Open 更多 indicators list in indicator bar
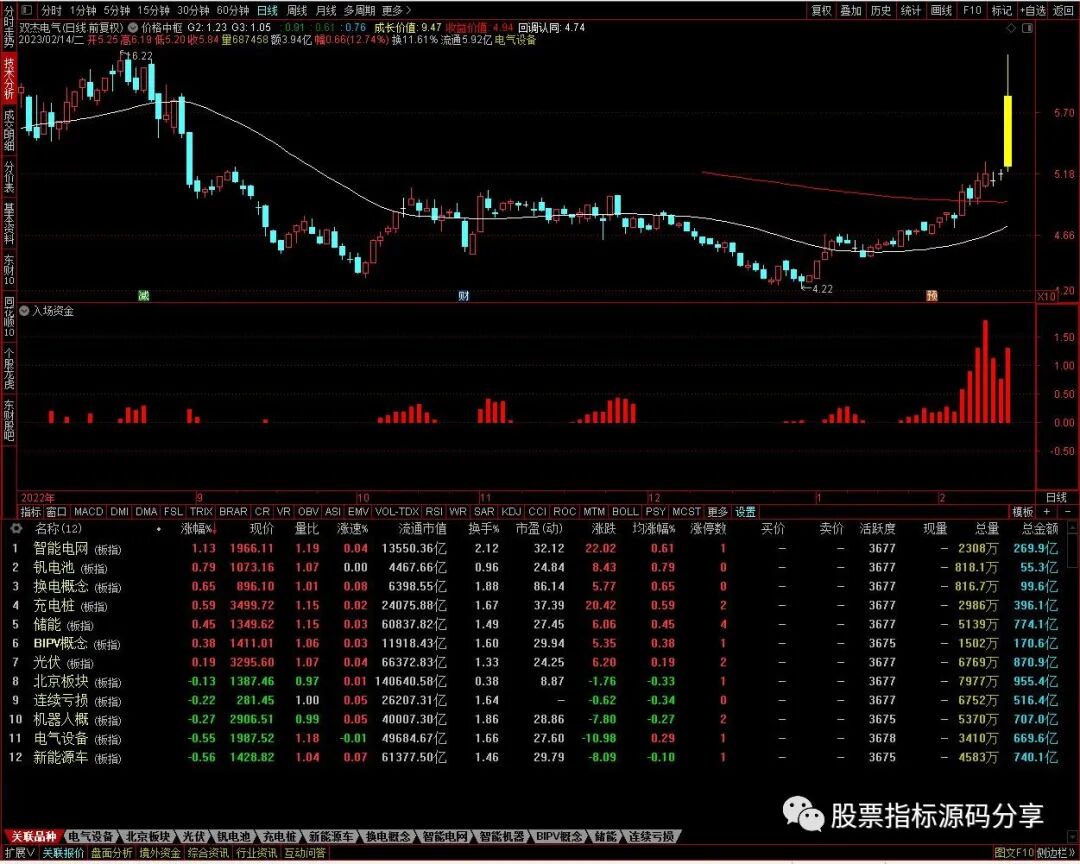The image size is (1080, 864). [x=717, y=512]
